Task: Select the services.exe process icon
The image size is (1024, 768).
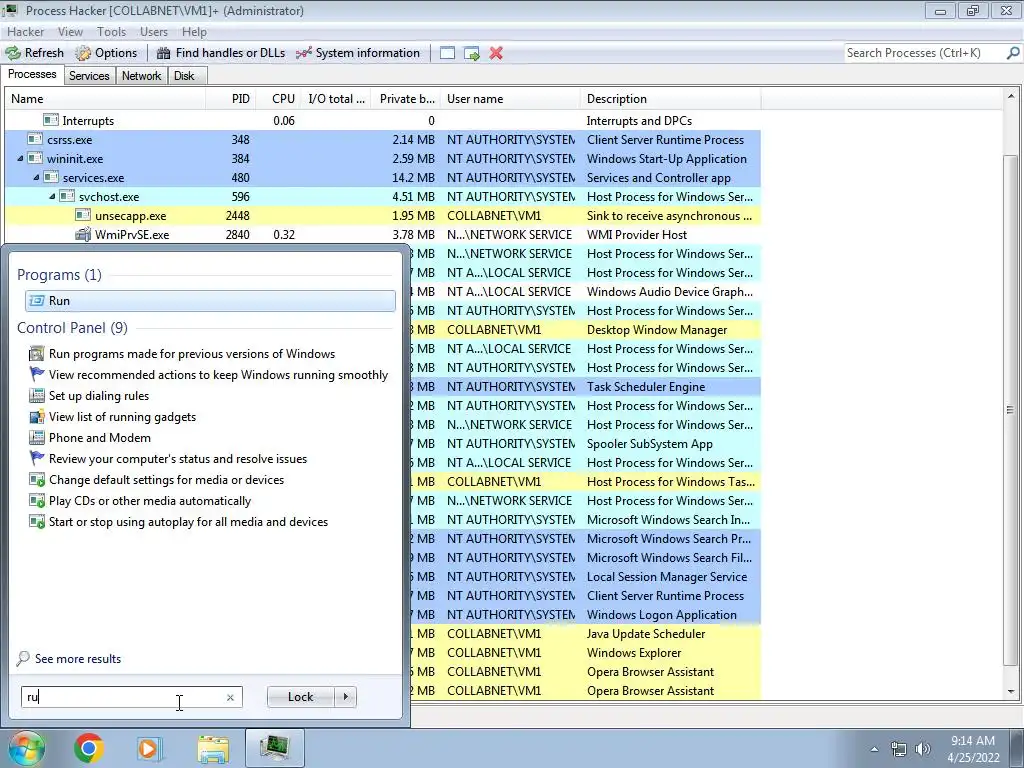Action: [51, 177]
